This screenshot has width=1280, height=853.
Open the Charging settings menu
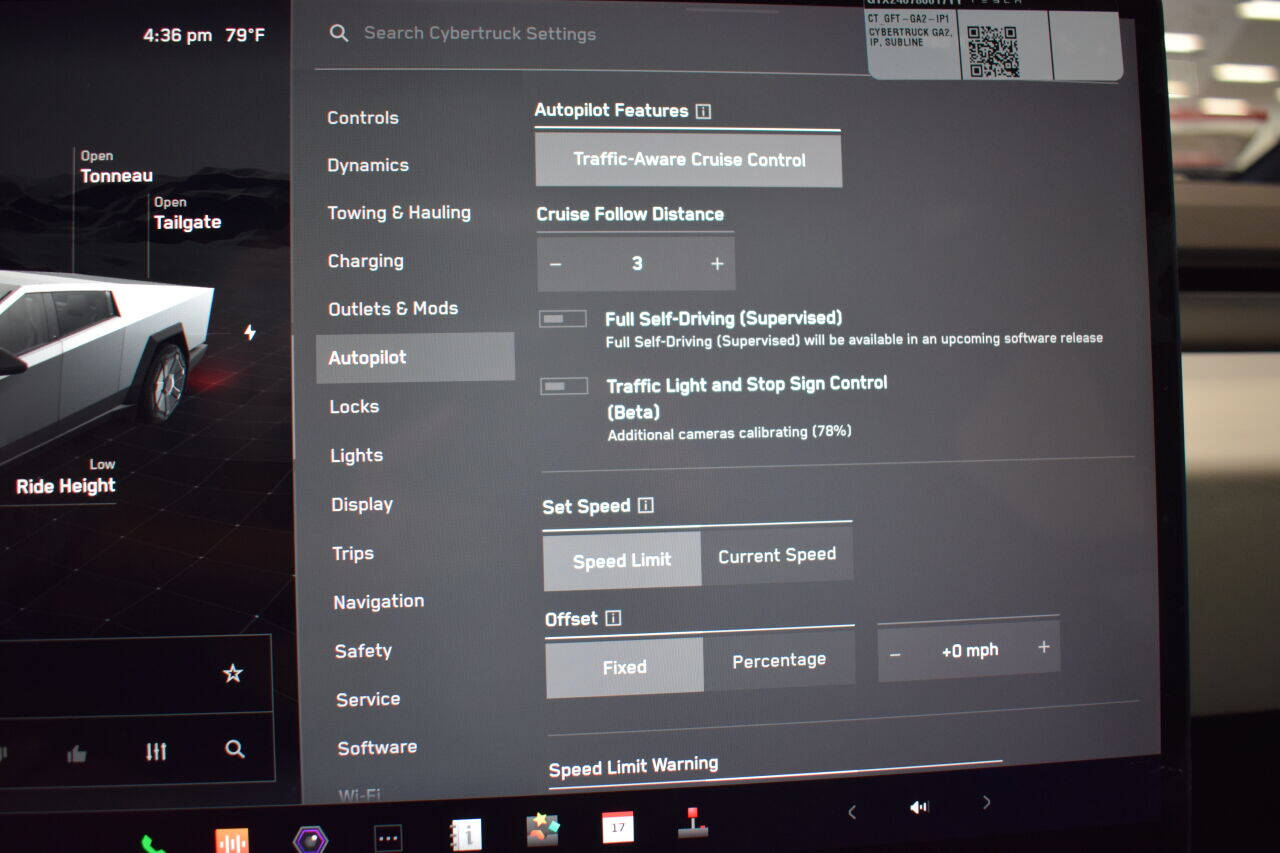[366, 261]
